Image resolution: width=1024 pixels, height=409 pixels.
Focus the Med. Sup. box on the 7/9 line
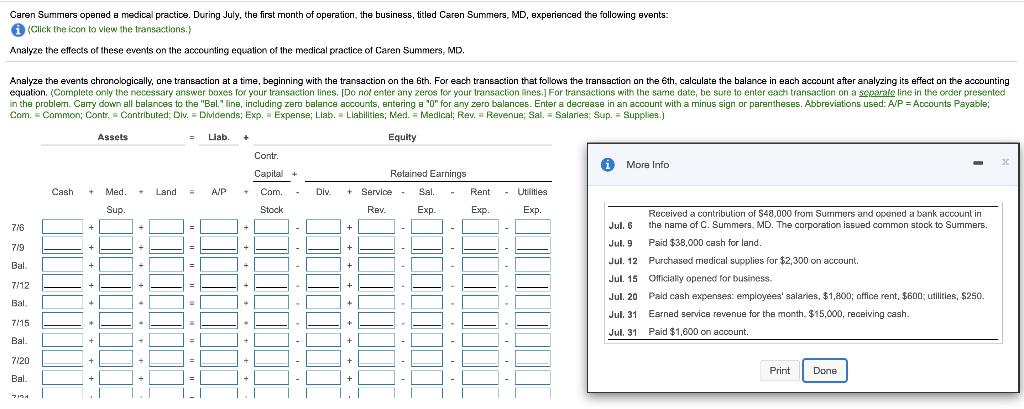[116, 246]
